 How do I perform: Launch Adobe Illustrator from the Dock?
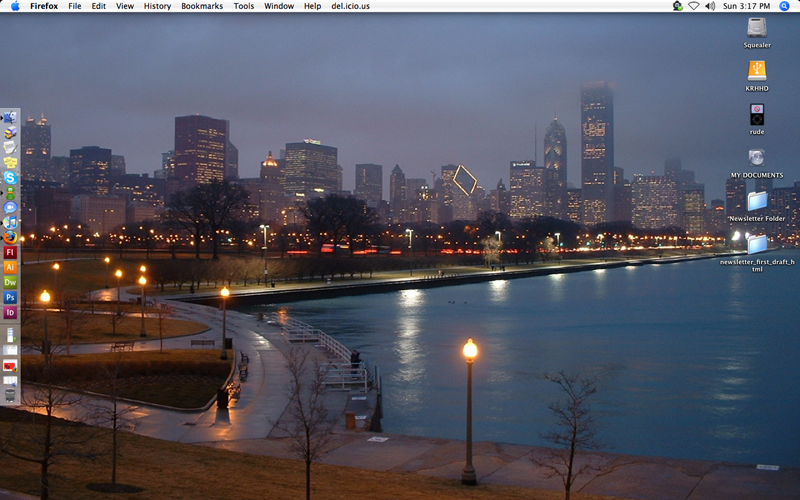[10, 267]
